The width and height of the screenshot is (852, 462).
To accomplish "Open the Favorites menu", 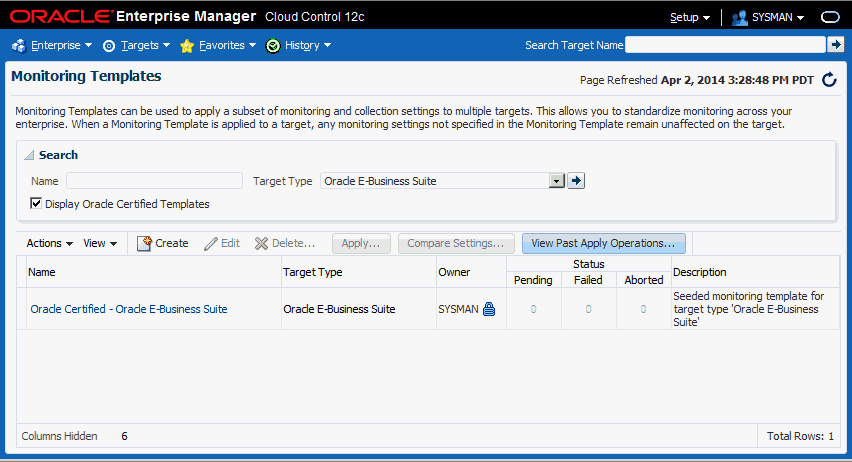I will 227,46.
